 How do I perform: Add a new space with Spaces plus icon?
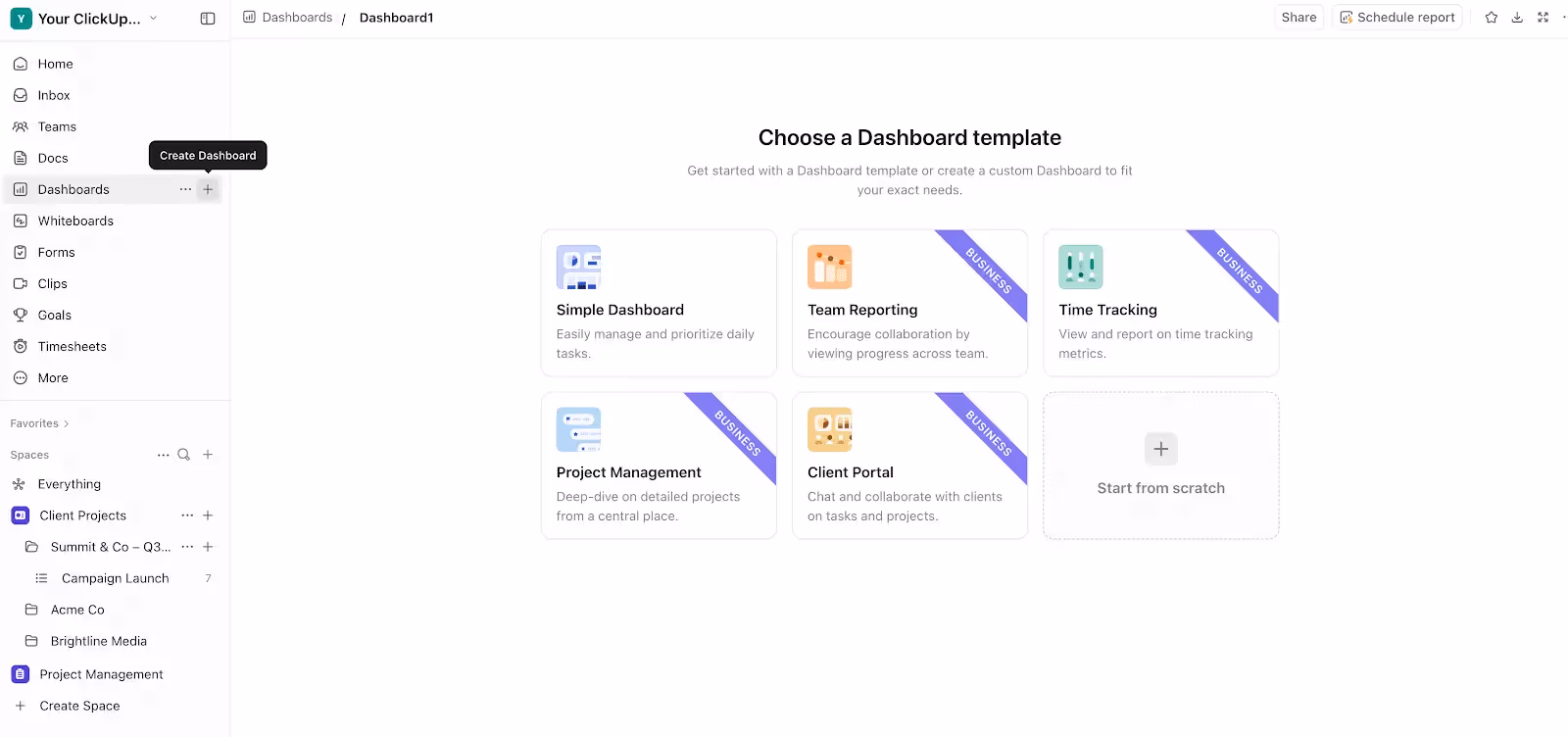(208, 455)
